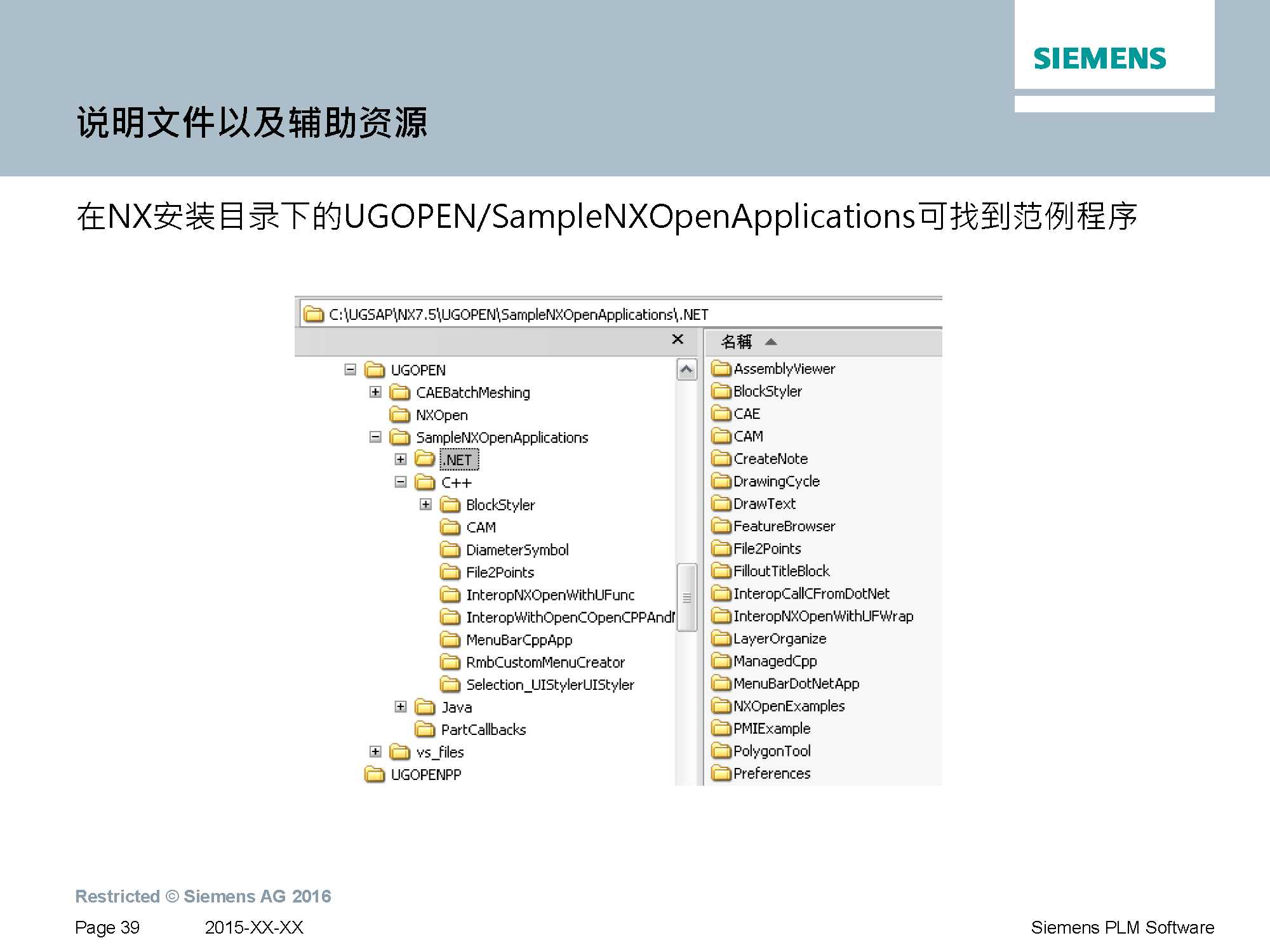The width and height of the screenshot is (1270, 952).
Task: Open the AssemblyViewer folder icon in list
Action: coord(721,368)
